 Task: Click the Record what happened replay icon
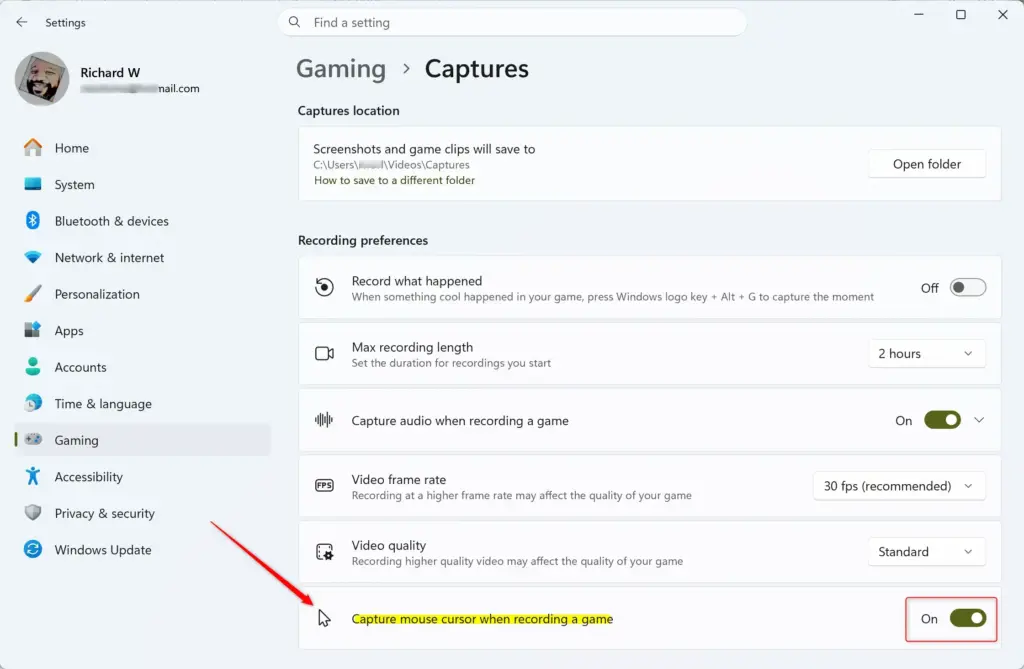pos(324,287)
